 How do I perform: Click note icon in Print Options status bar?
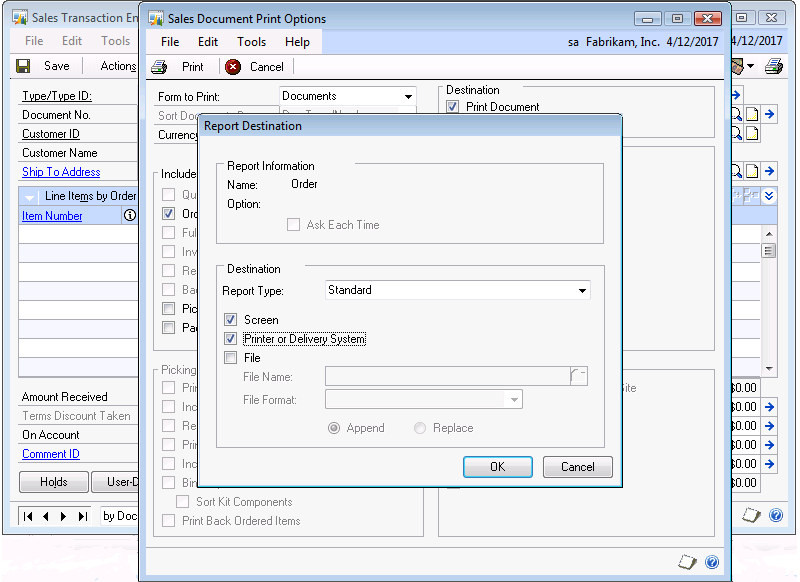(x=687, y=563)
